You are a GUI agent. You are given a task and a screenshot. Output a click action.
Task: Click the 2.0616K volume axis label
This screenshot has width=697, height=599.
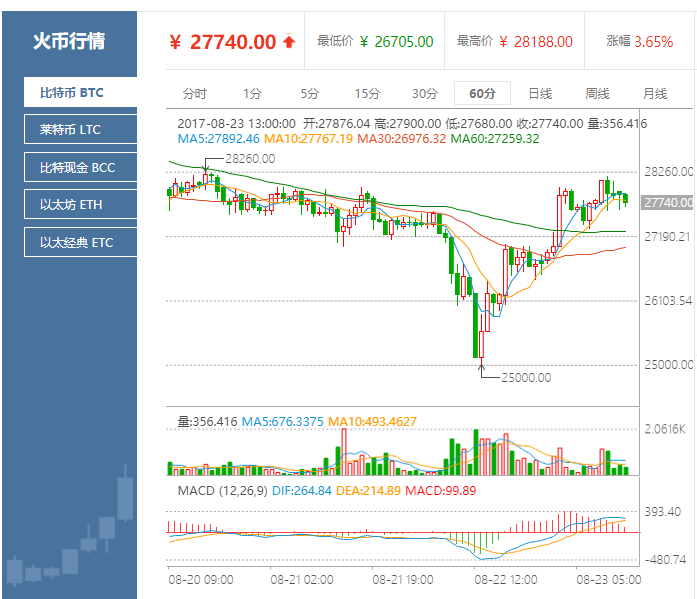(x=665, y=429)
